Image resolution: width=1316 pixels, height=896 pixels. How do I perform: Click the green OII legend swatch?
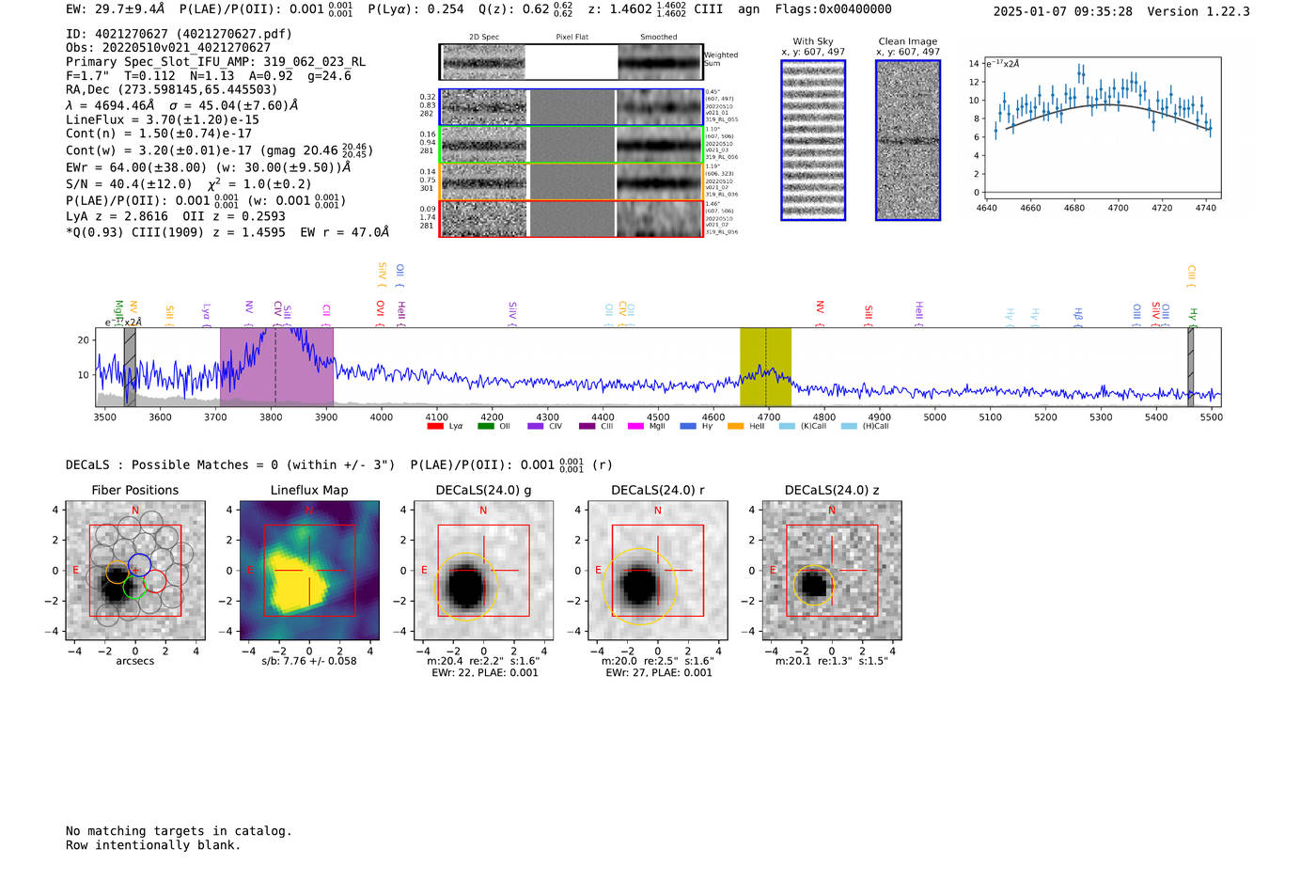(485, 426)
